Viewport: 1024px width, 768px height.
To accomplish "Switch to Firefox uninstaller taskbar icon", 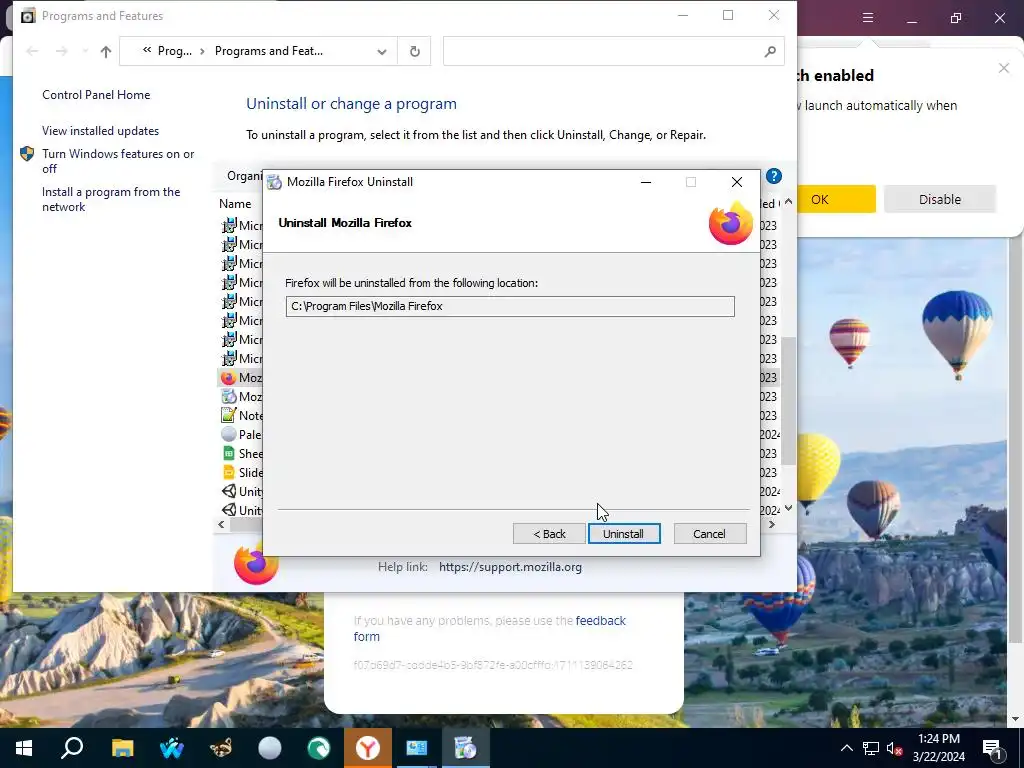I will [466, 748].
